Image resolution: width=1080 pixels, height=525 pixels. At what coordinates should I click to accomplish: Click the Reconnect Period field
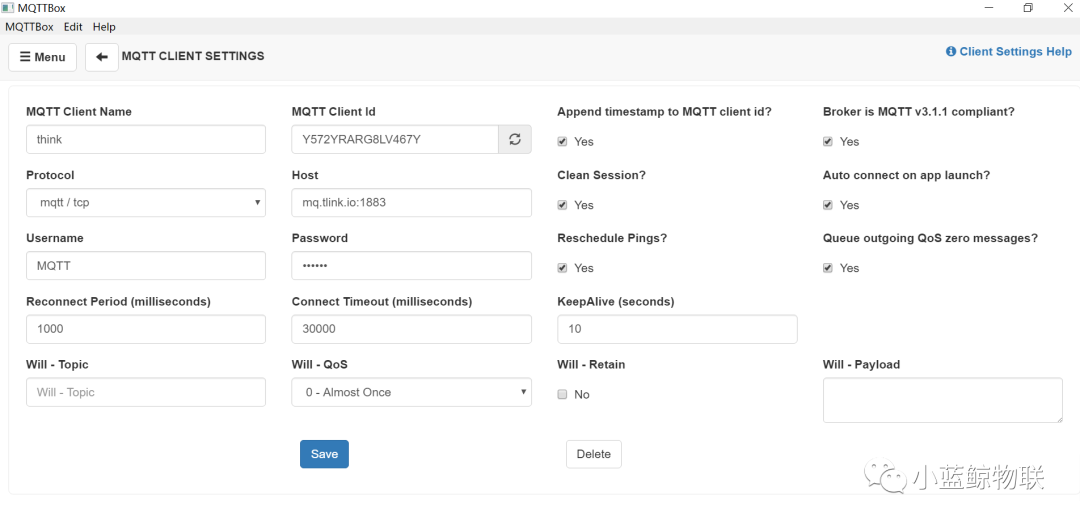click(x=146, y=329)
